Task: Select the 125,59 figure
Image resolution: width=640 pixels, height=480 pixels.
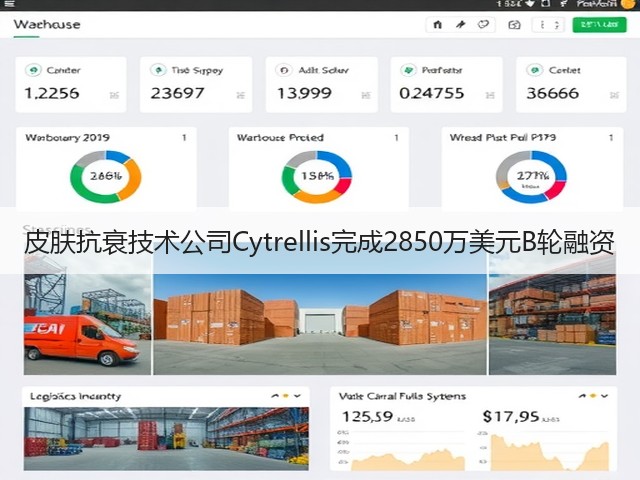Action: point(367,417)
